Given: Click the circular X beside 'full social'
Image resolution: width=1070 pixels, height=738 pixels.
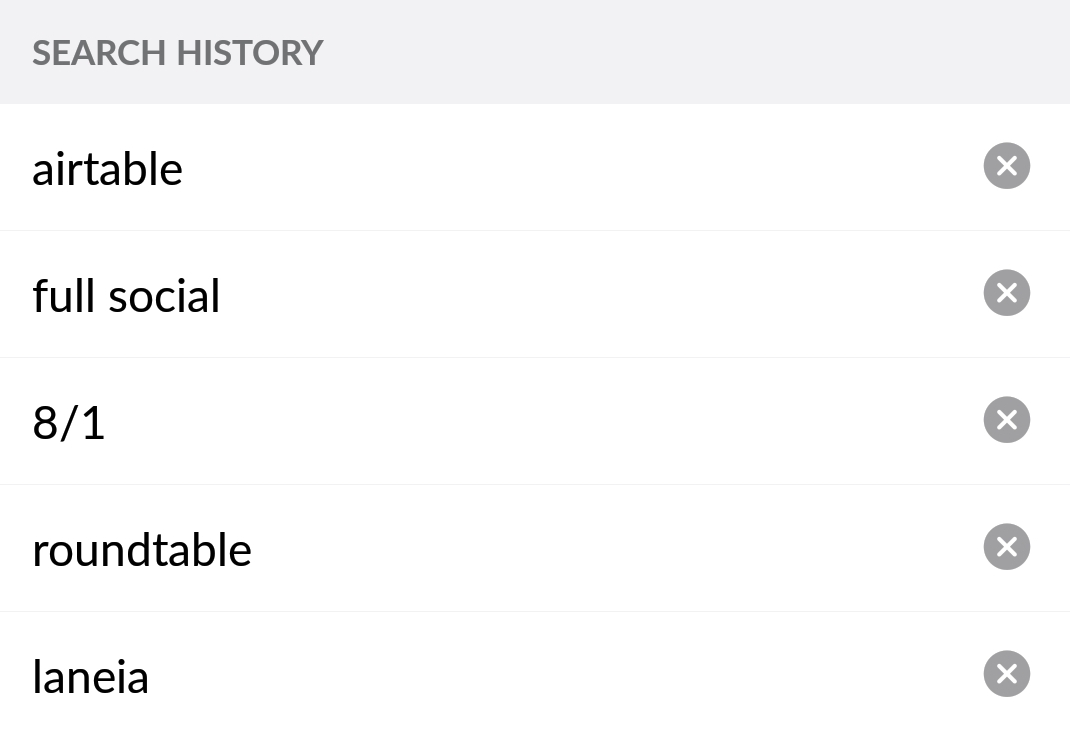Looking at the screenshot, I should tap(1007, 293).
